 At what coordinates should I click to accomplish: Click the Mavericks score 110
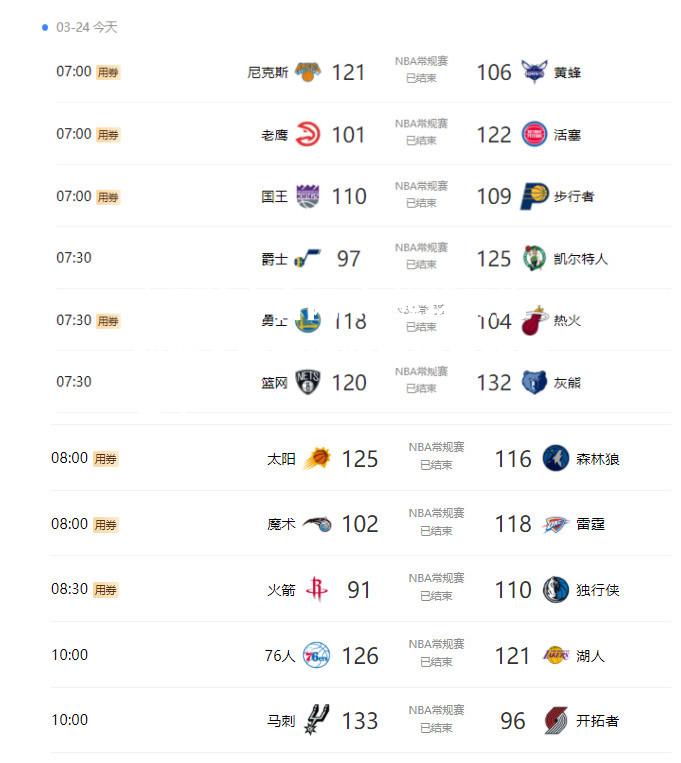[x=513, y=590]
